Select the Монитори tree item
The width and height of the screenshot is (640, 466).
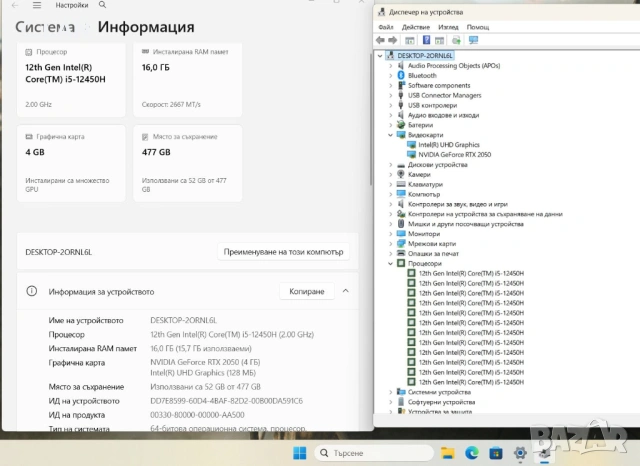pyautogui.click(x=424, y=234)
